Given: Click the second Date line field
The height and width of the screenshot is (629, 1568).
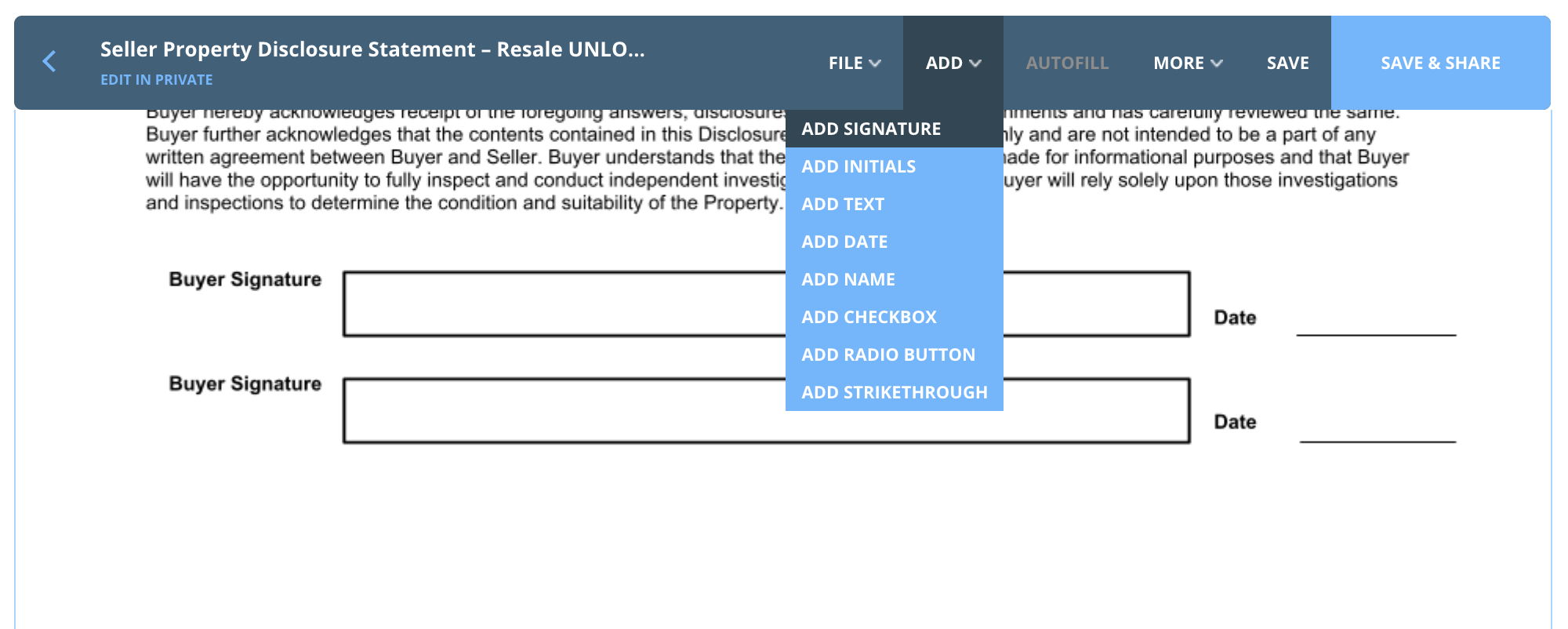Looking at the screenshot, I should click(1377, 431).
